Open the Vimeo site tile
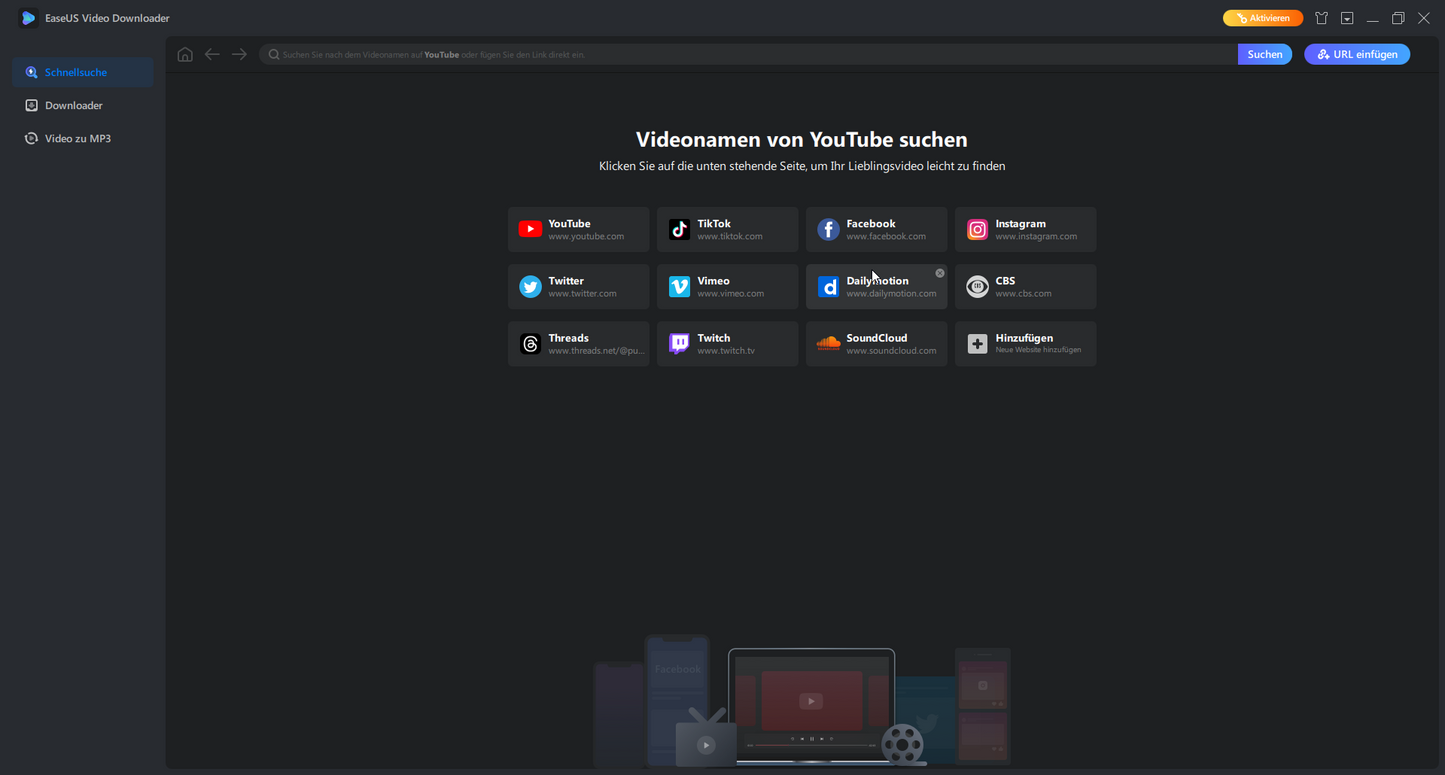 tap(727, 287)
